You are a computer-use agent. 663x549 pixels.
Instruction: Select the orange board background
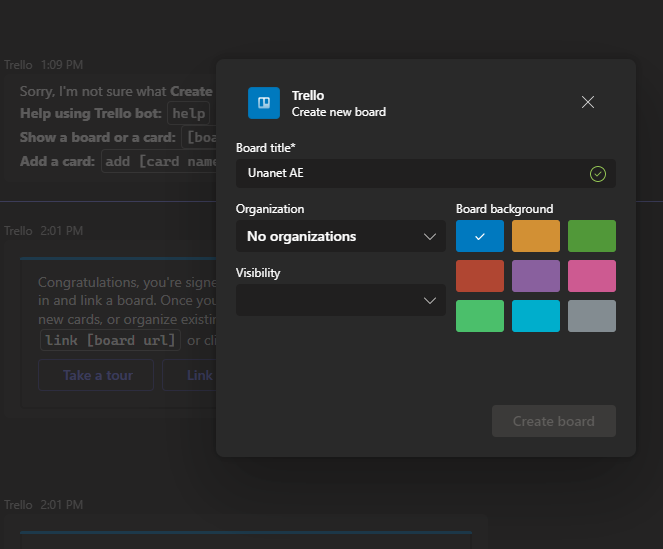(x=536, y=236)
